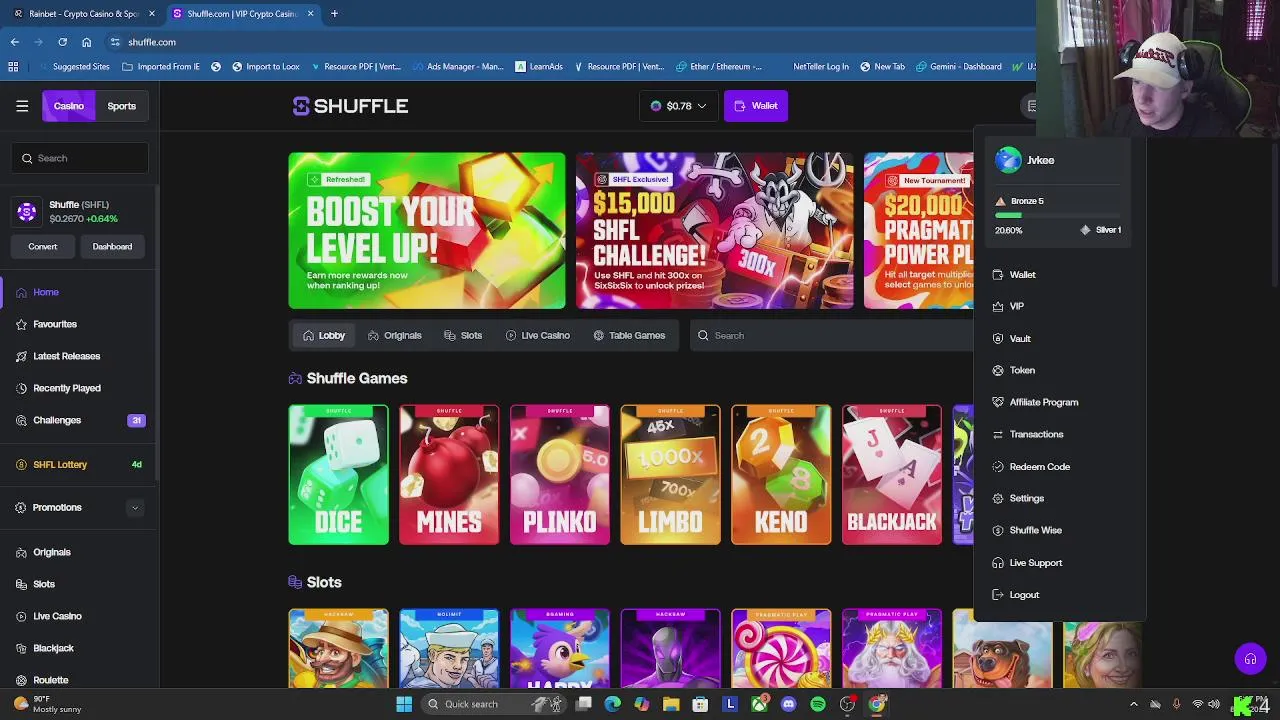
Task: Click browser reload button
Action: click(x=62, y=42)
